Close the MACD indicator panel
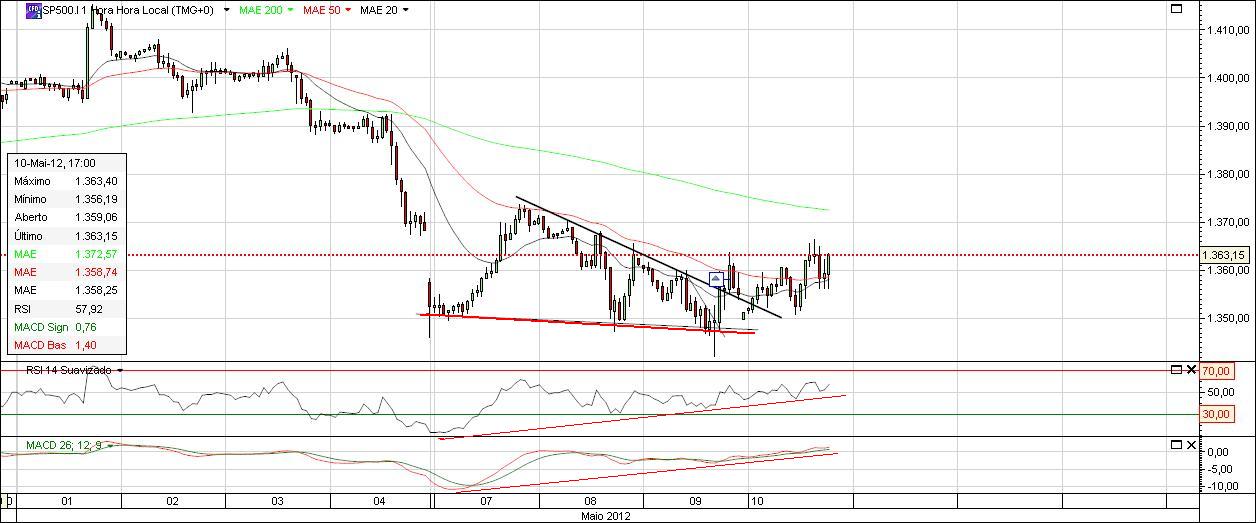 [x=1190, y=445]
